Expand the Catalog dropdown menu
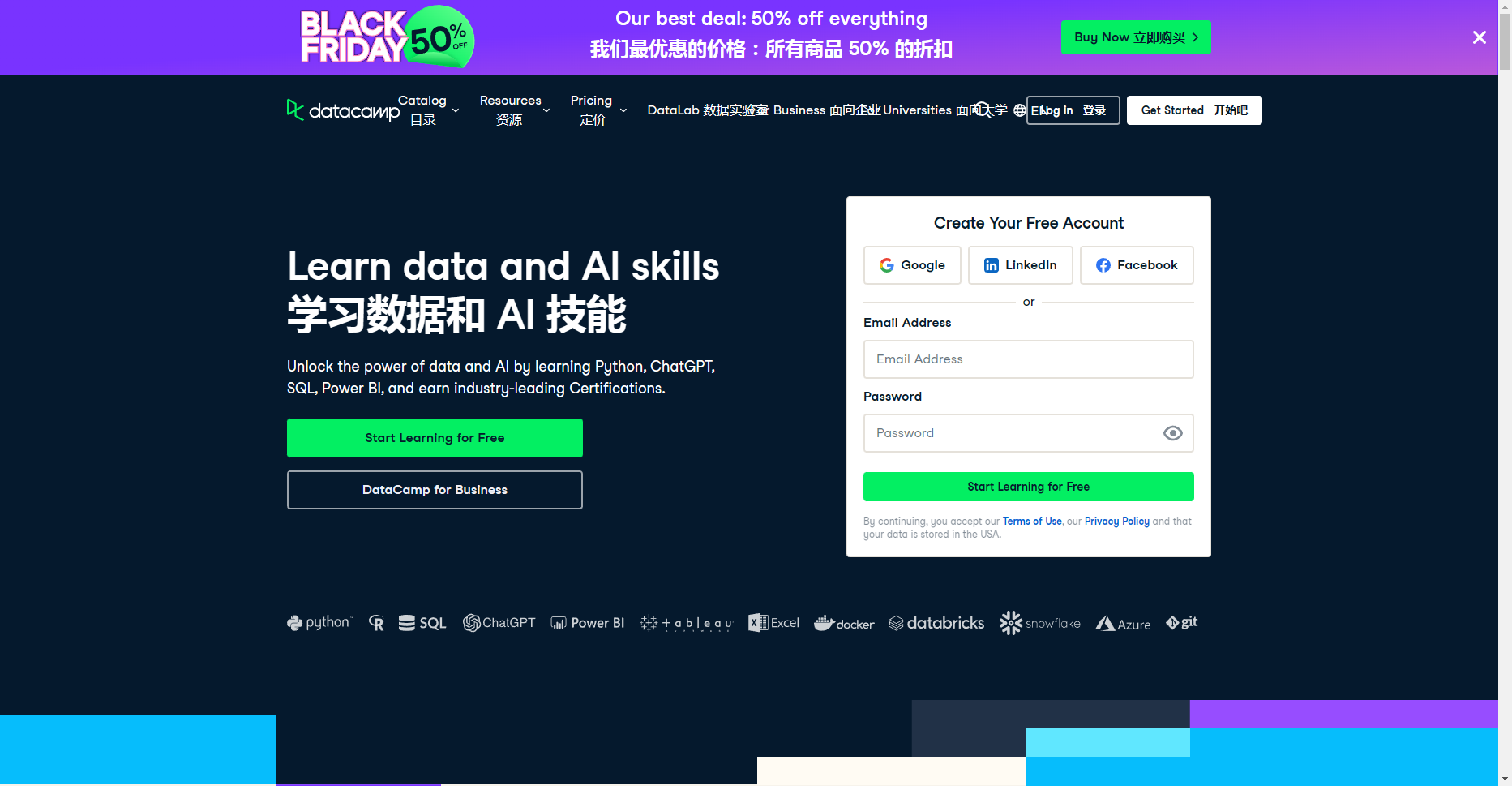Viewport: 1512px width, 786px height. click(x=429, y=110)
